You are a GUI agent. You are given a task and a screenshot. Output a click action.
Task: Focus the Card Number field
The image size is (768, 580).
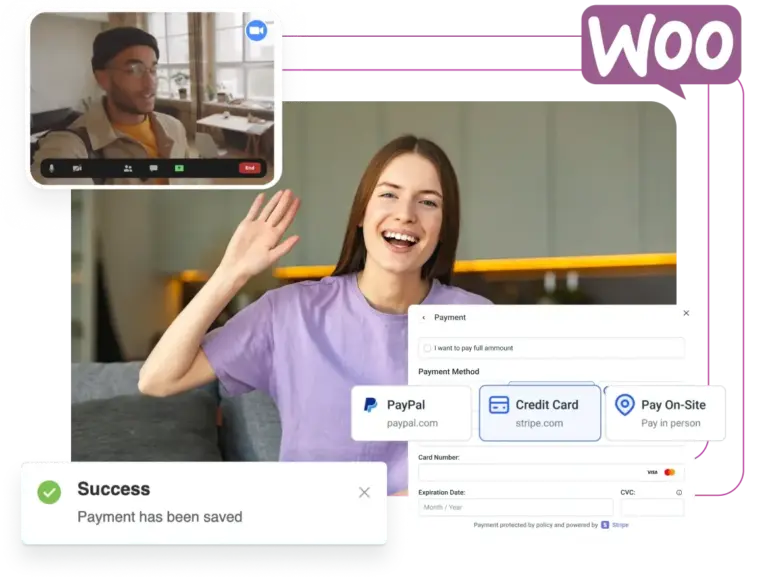[x=551, y=472]
